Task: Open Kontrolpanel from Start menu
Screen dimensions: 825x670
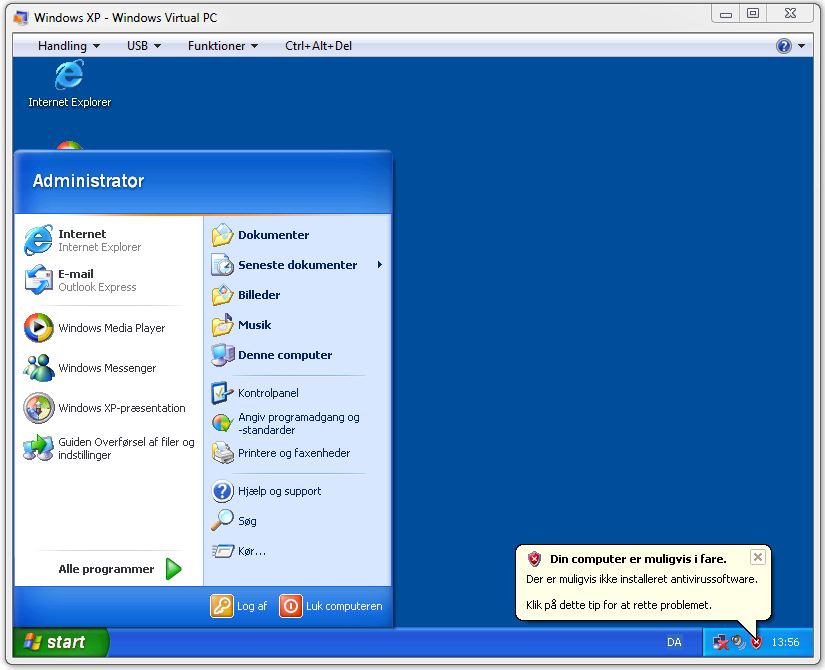Action: pyautogui.click(x=267, y=393)
